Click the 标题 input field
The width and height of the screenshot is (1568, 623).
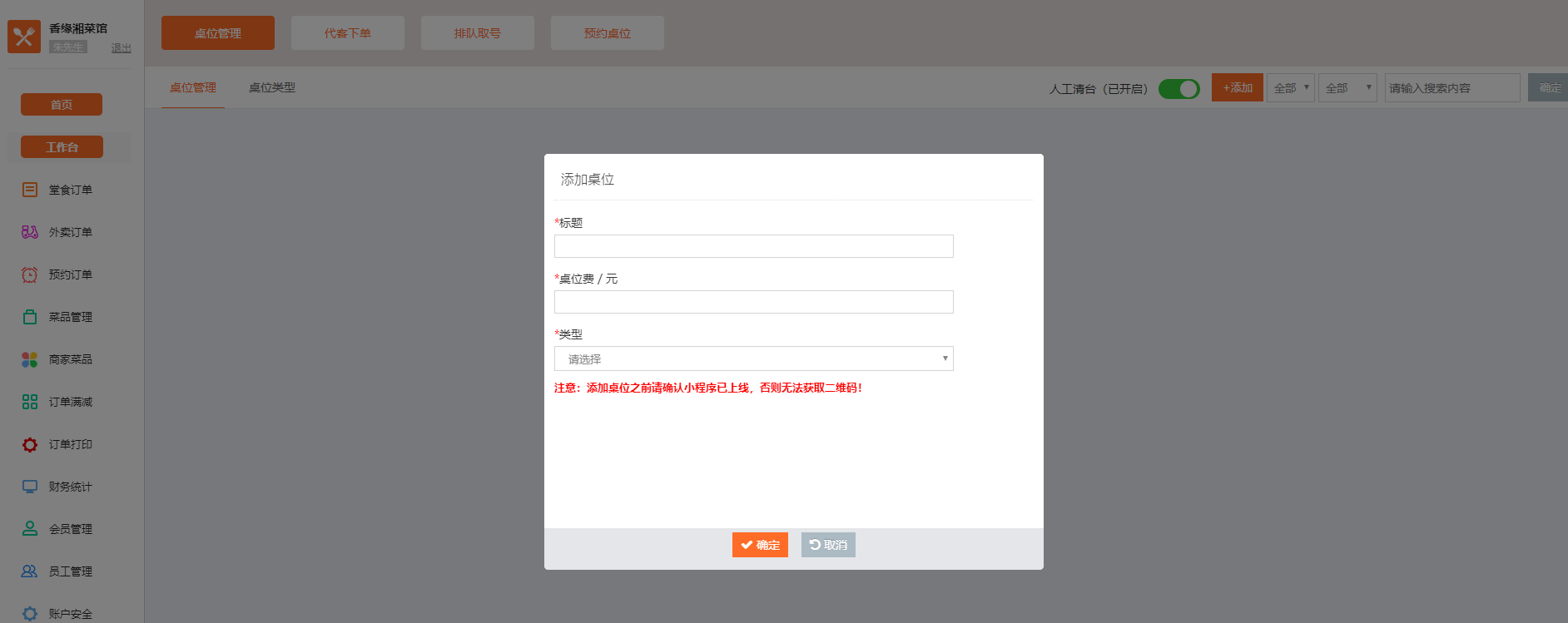[x=753, y=246]
